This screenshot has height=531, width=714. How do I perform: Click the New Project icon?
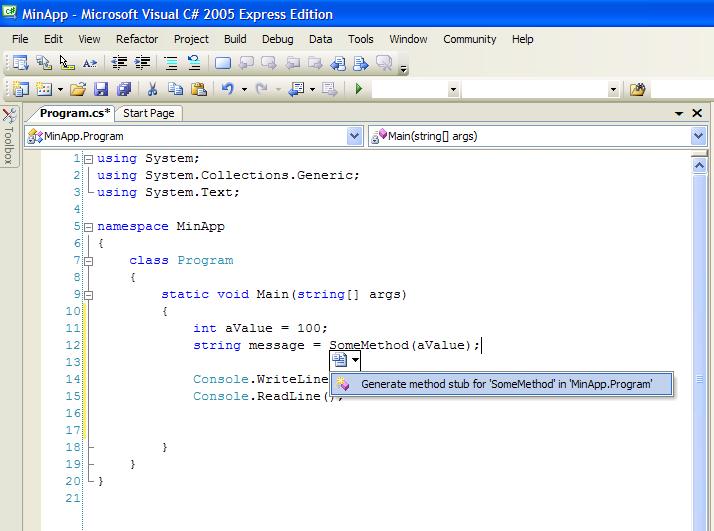20,89
